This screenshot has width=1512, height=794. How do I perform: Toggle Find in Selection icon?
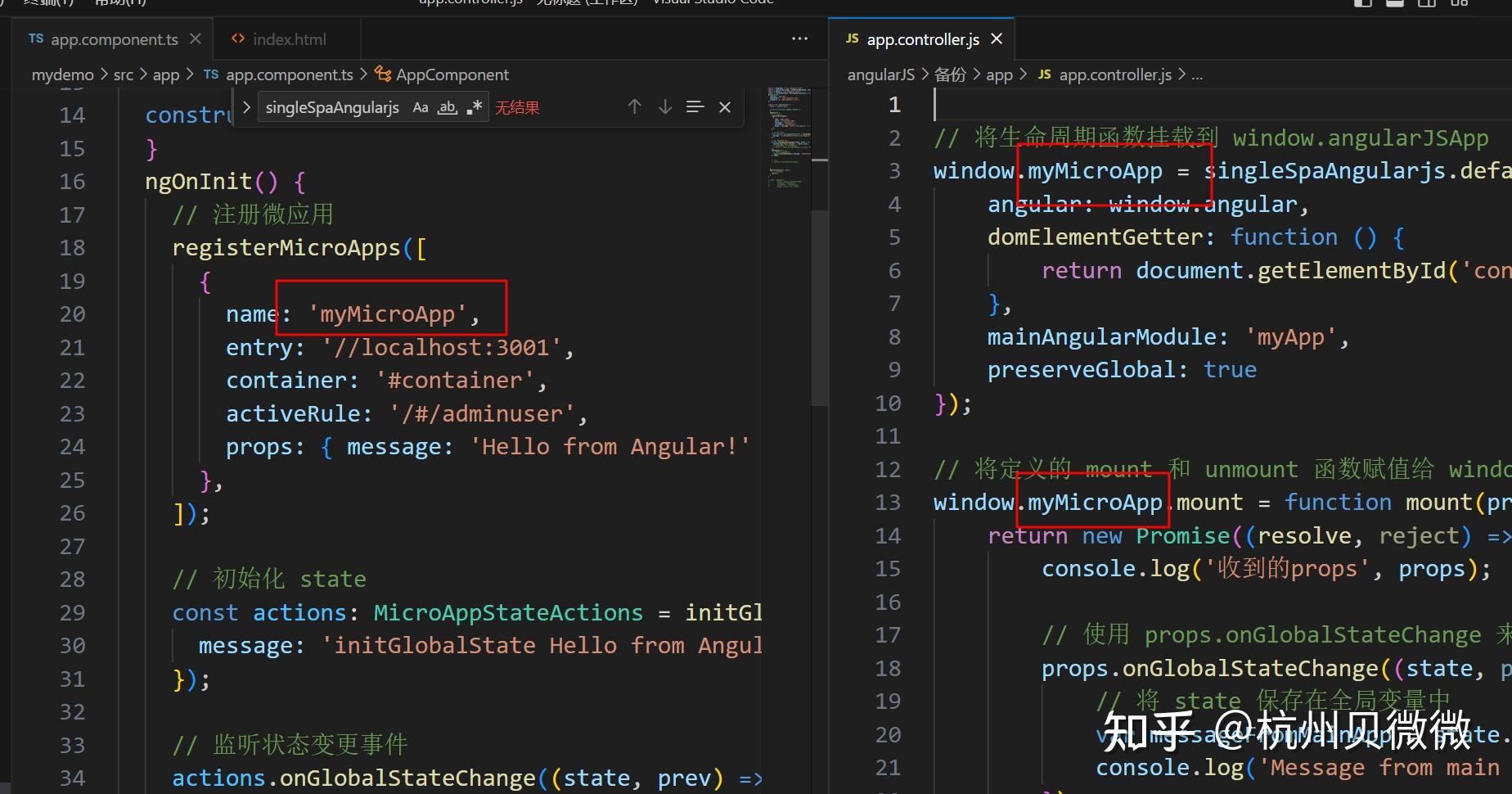(x=695, y=107)
